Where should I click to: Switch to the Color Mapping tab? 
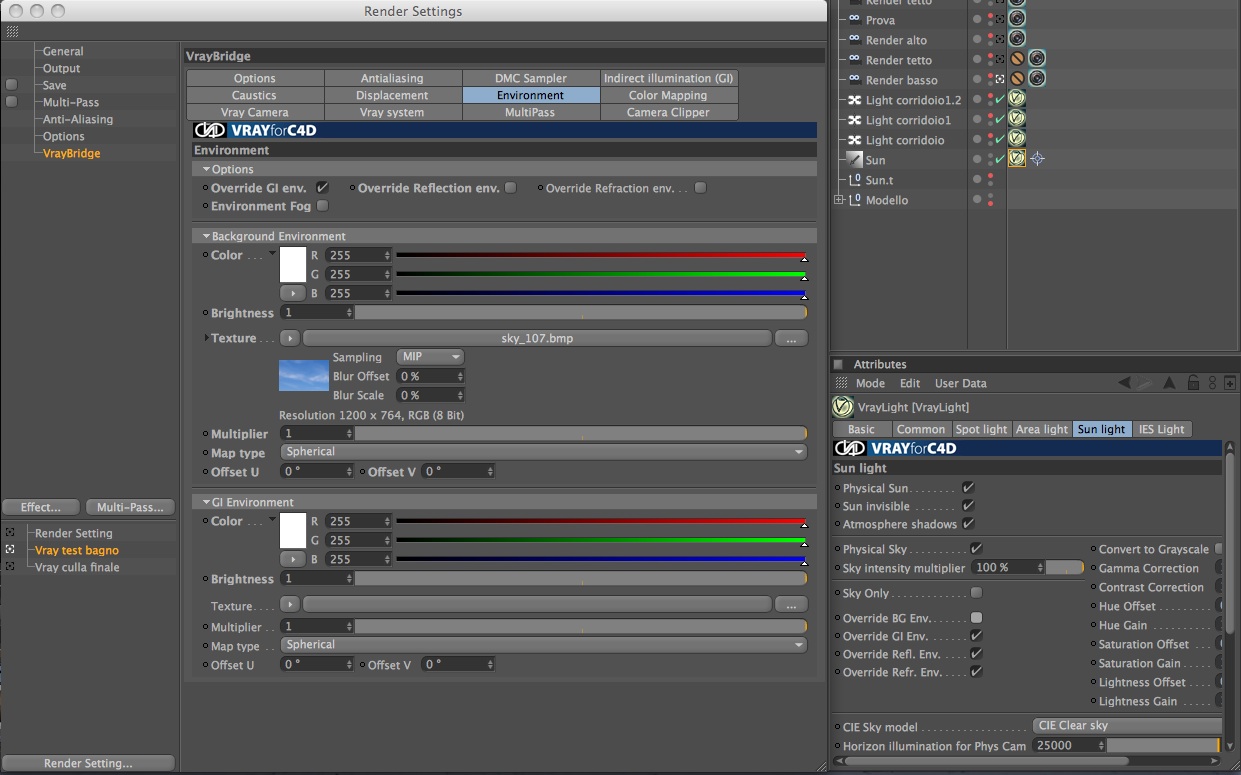click(x=668, y=95)
